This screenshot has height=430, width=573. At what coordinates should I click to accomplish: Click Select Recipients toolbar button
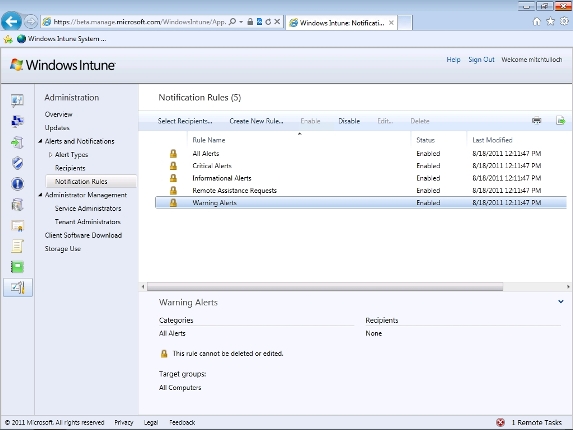[185, 121]
